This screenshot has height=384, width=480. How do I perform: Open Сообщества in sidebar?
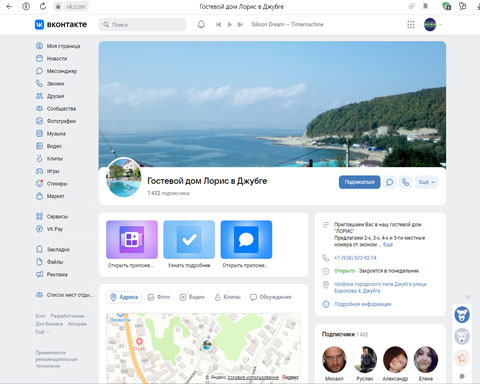click(x=56, y=109)
